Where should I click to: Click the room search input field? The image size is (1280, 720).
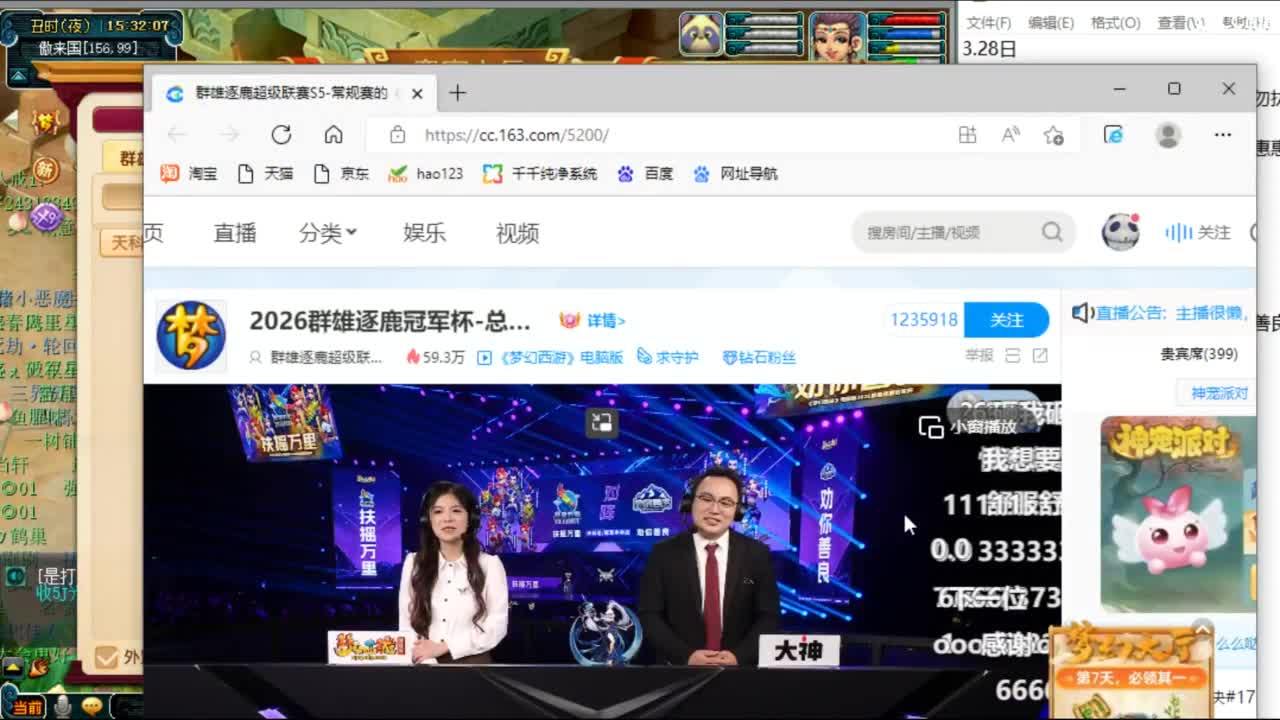tap(940, 232)
